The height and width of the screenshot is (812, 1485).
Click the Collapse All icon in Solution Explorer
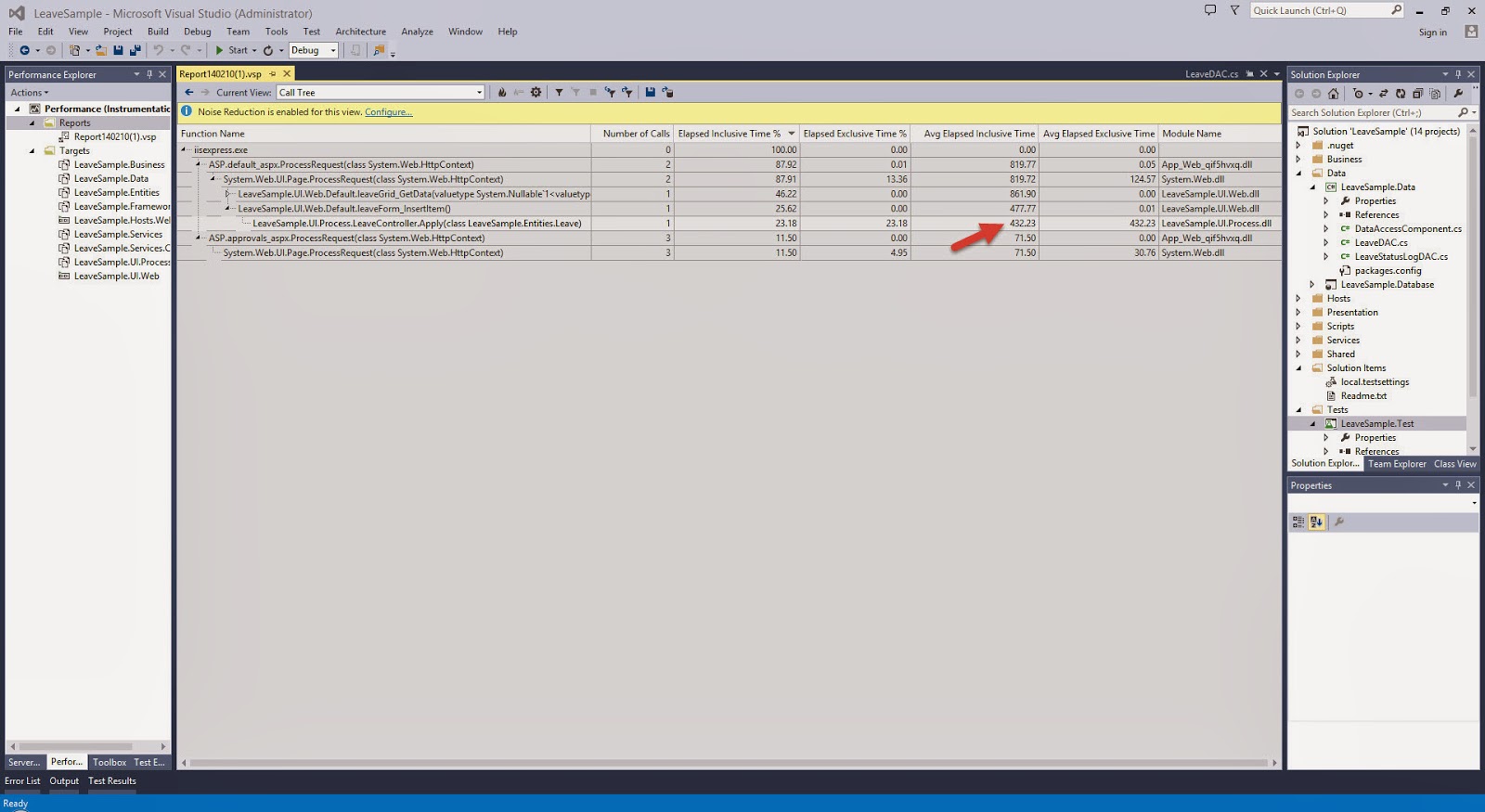(x=1417, y=94)
